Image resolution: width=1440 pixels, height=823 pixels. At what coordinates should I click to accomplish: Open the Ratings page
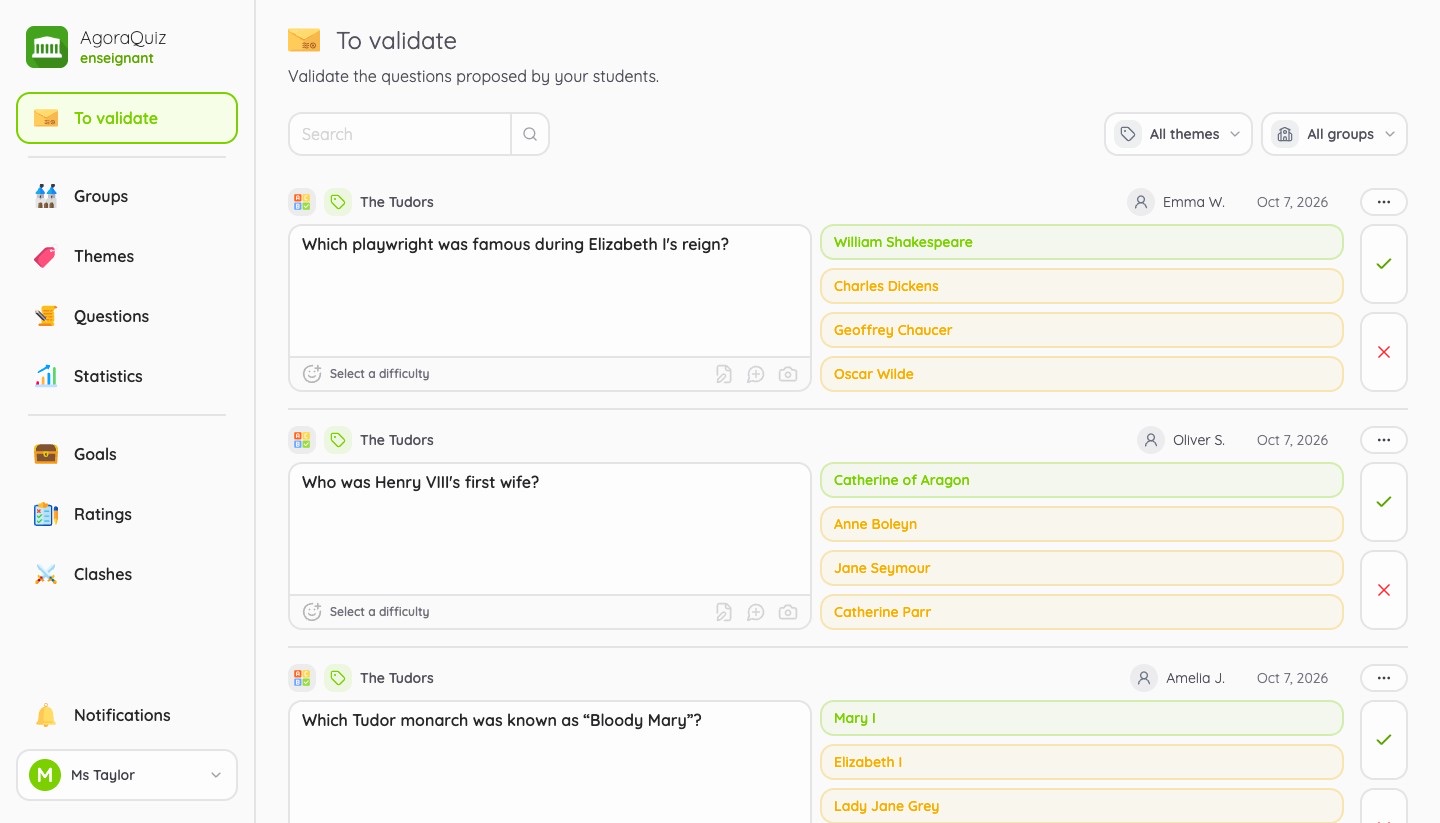pos(127,514)
